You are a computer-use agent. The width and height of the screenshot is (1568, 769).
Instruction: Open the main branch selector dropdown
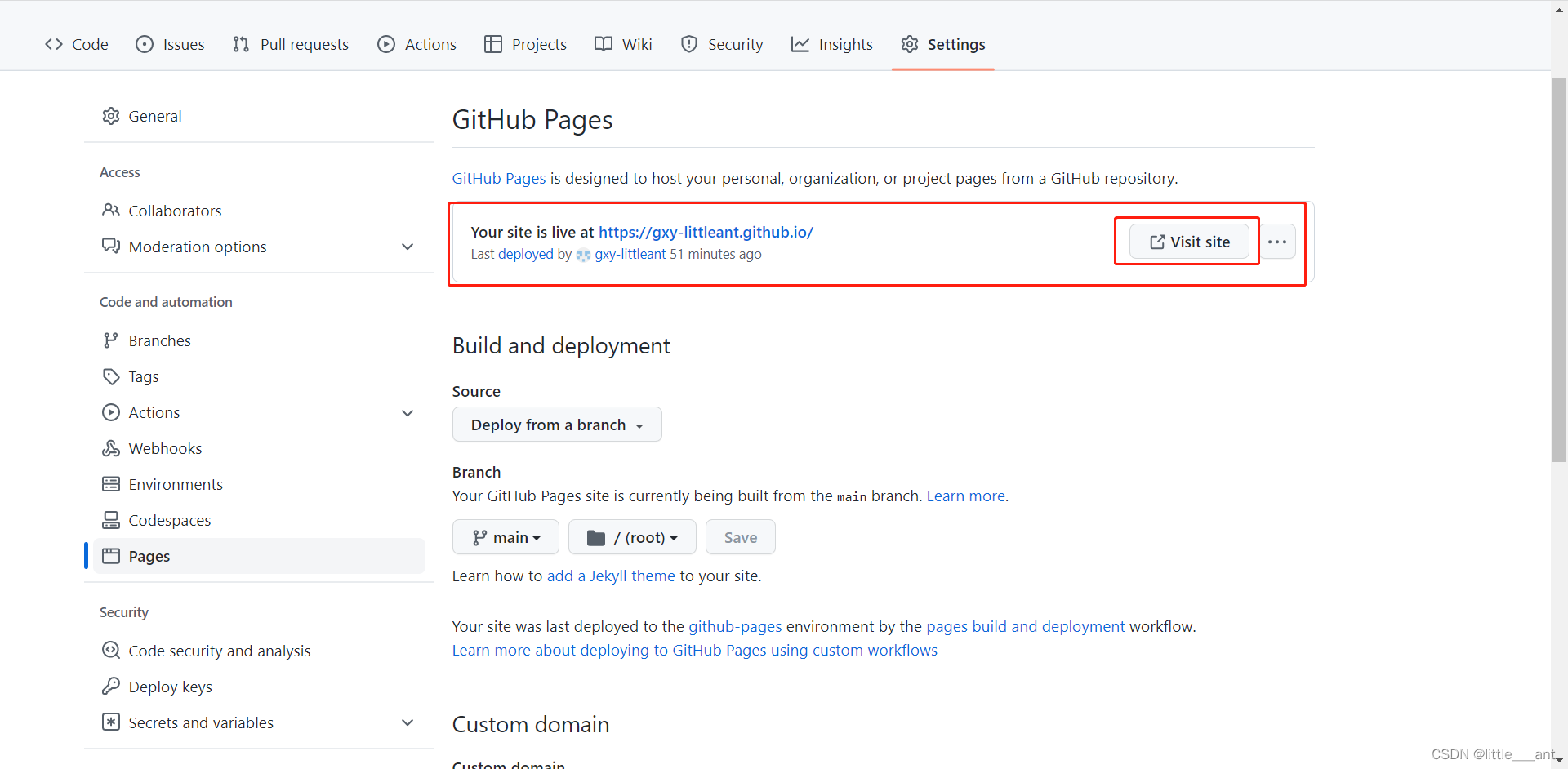[506, 537]
